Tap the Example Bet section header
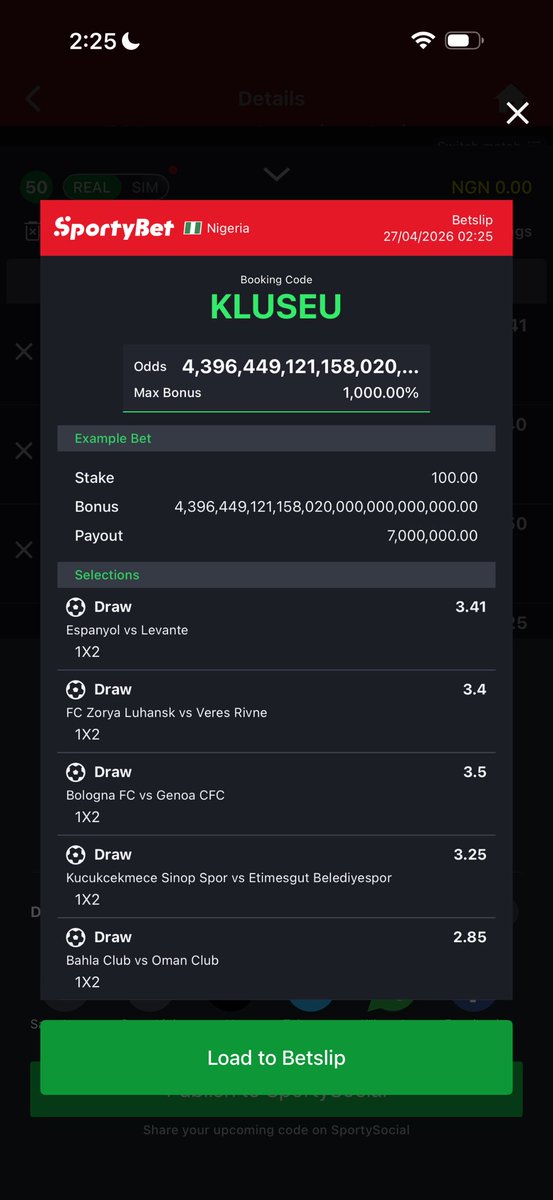 point(276,439)
